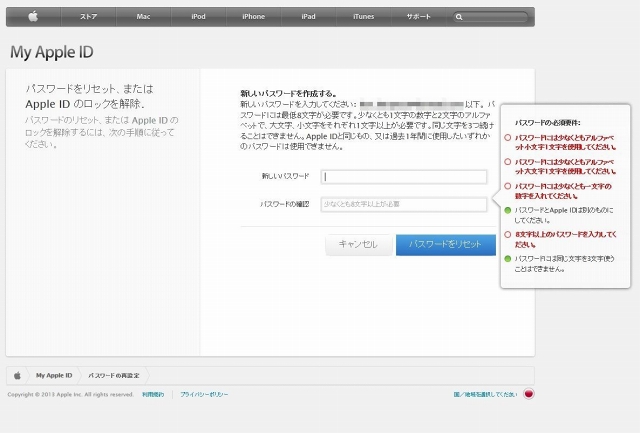
Task: Click the Apple icon in footer breadcrumb
Action: pyautogui.click(x=17, y=375)
